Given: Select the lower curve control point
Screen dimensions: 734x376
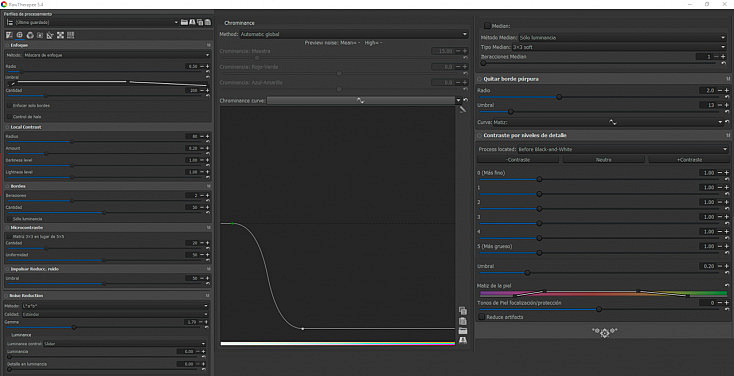Looking at the screenshot, I should pyautogui.click(x=302, y=329).
